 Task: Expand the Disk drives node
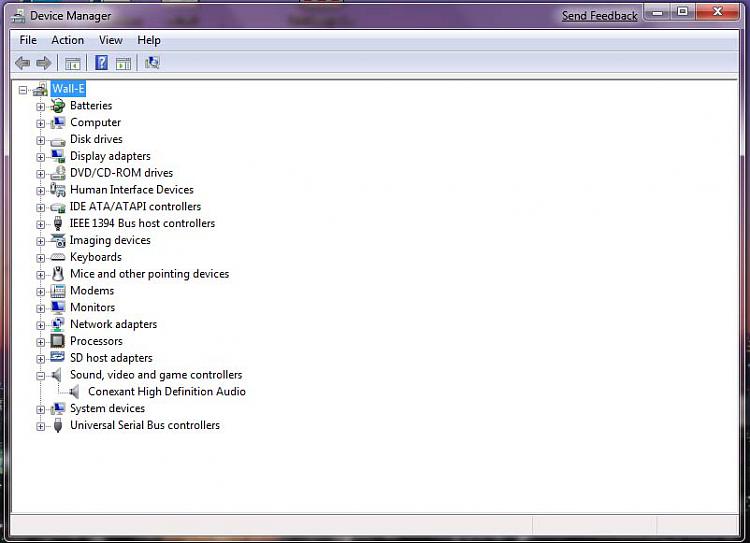(41, 140)
